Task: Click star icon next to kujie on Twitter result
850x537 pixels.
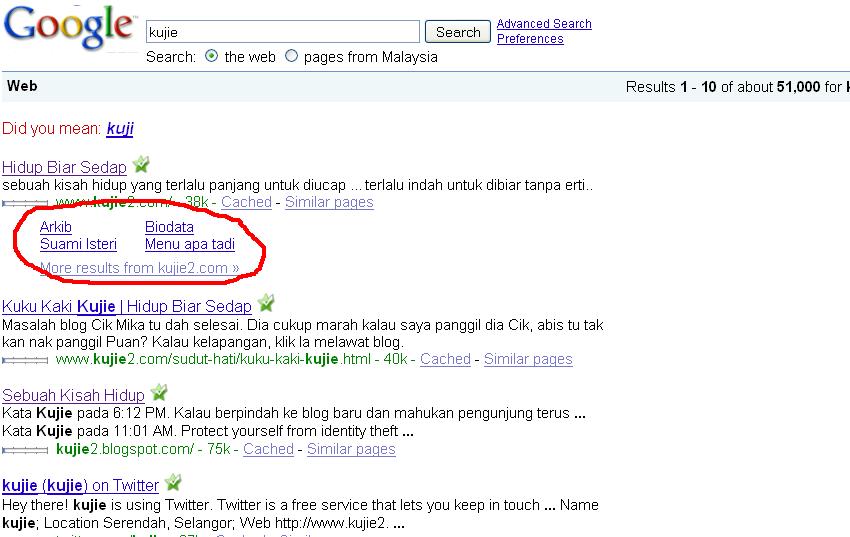Action: click(x=173, y=483)
